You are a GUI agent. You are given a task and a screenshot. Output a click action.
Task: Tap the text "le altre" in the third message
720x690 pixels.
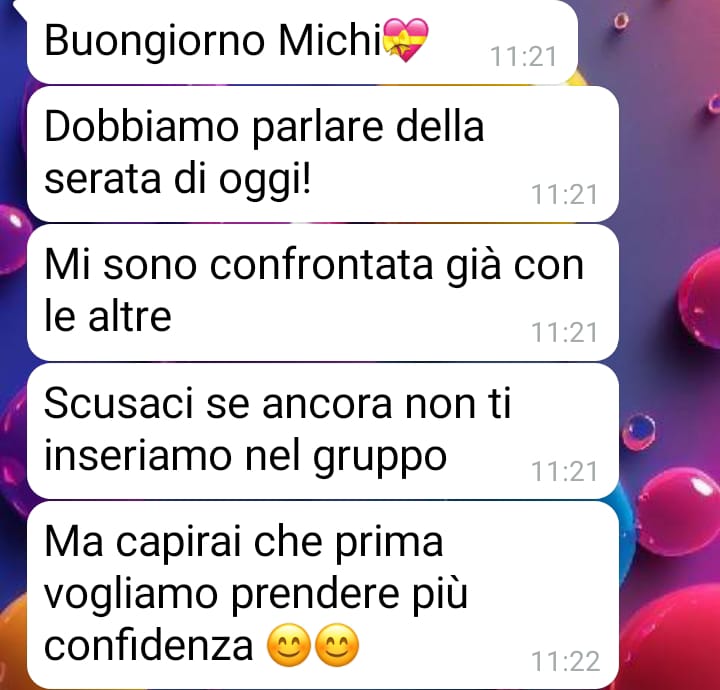pyautogui.click(x=108, y=316)
